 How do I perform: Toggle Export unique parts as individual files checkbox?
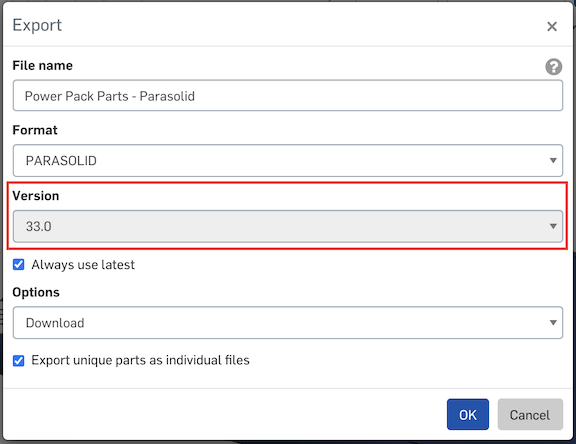pyautogui.click(x=18, y=360)
